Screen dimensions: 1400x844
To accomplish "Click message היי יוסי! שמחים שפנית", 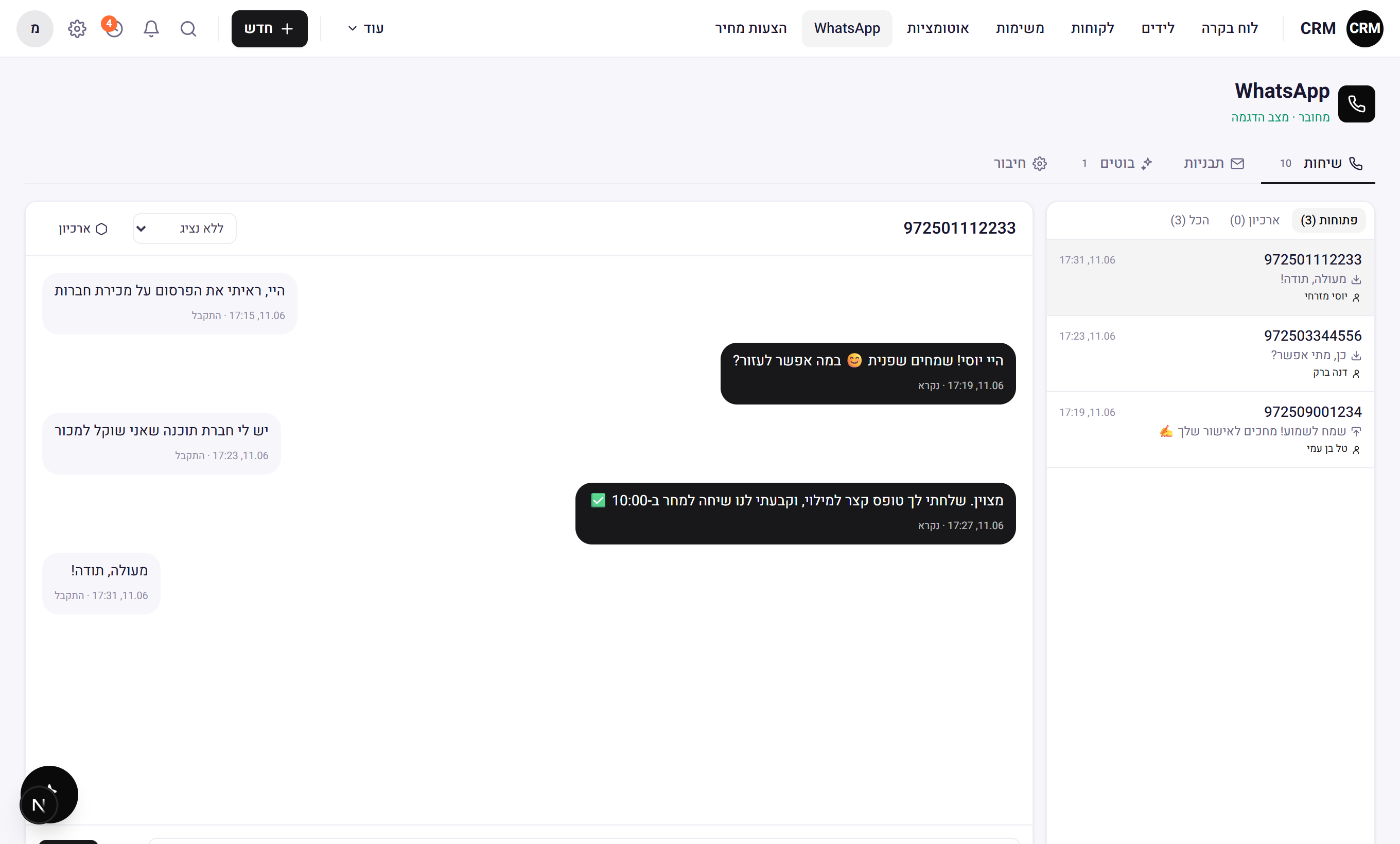I will (868, 373).
